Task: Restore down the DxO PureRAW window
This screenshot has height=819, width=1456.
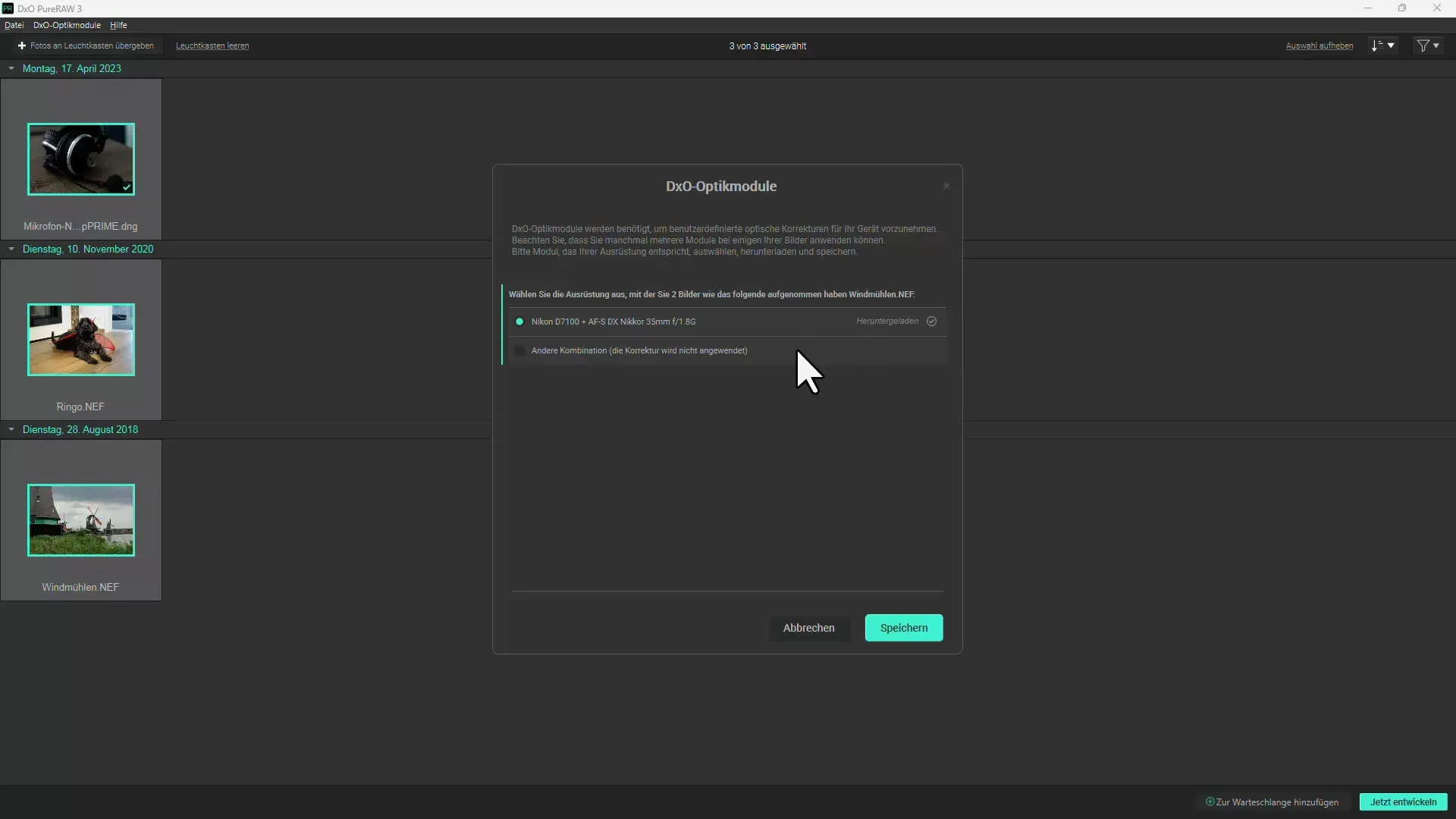Action: pos(1402,8)
